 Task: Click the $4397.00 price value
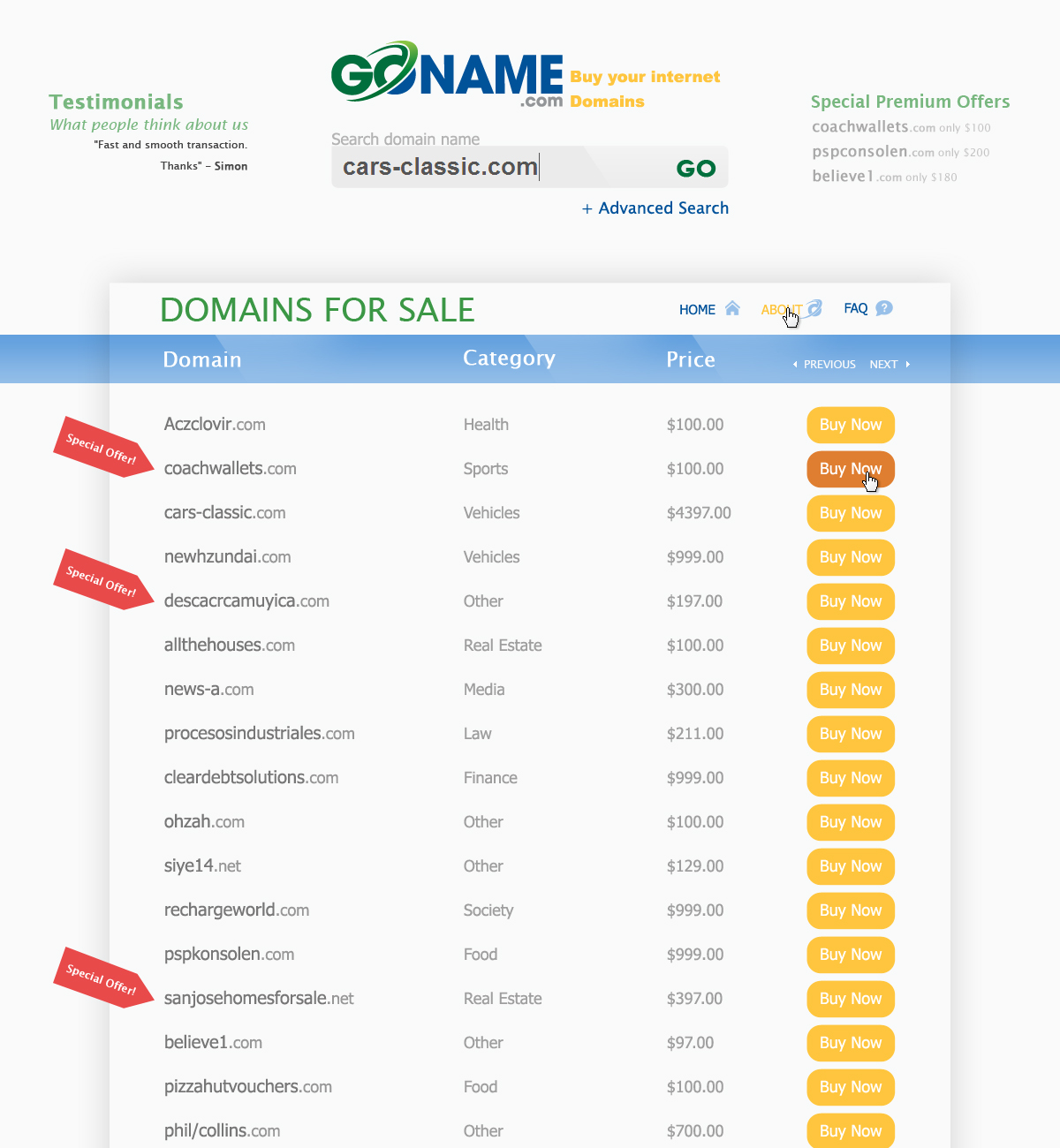pyautogui.click(x=699, y=513)
